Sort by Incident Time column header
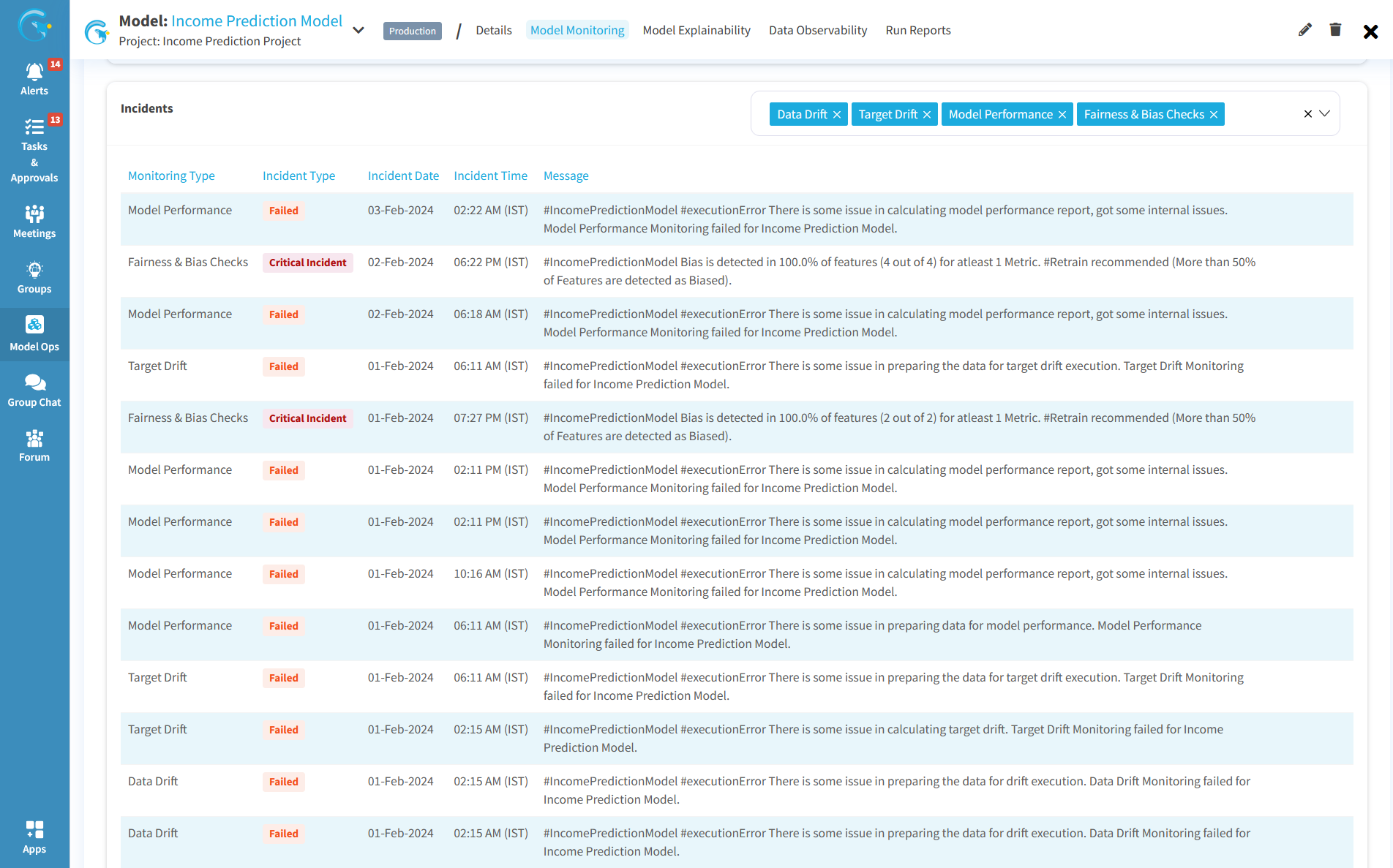 pos(490,176)
